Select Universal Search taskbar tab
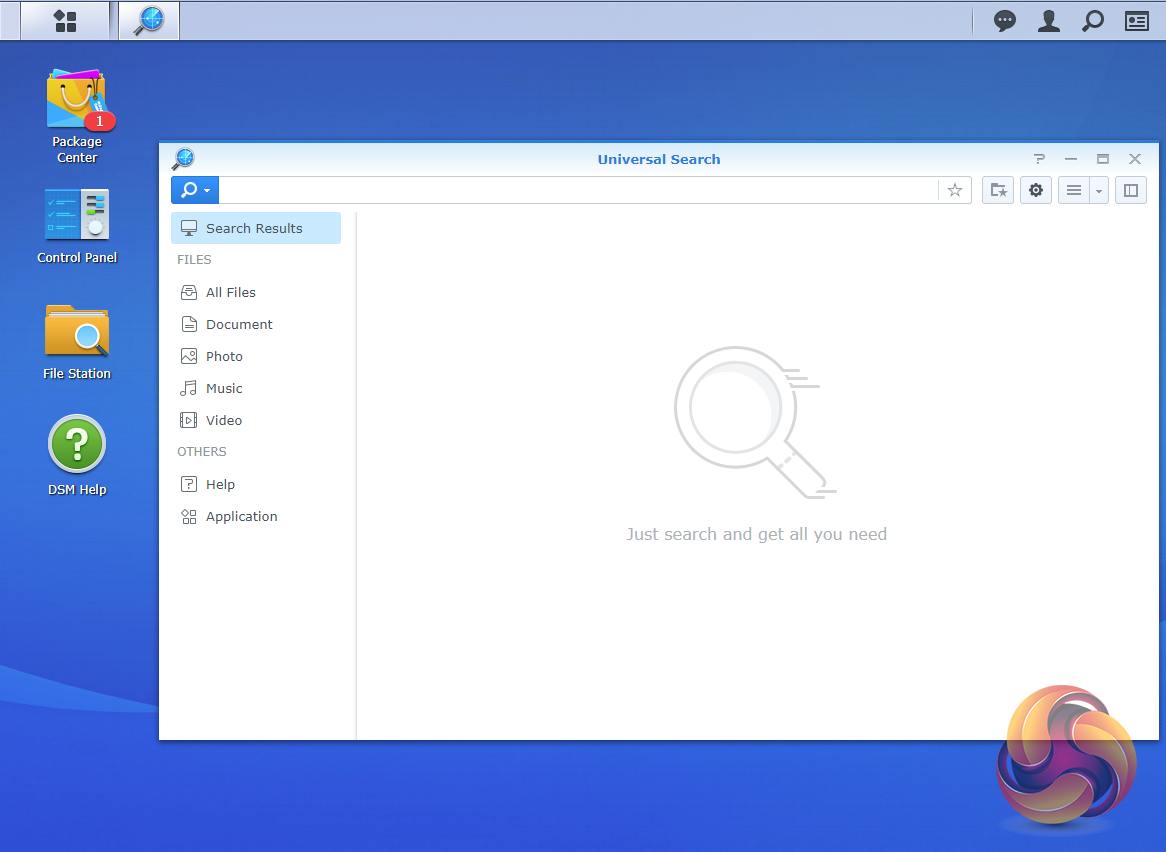Viewport: 1166px width, 852px height. pyautogui.click(x=149, y=21)
